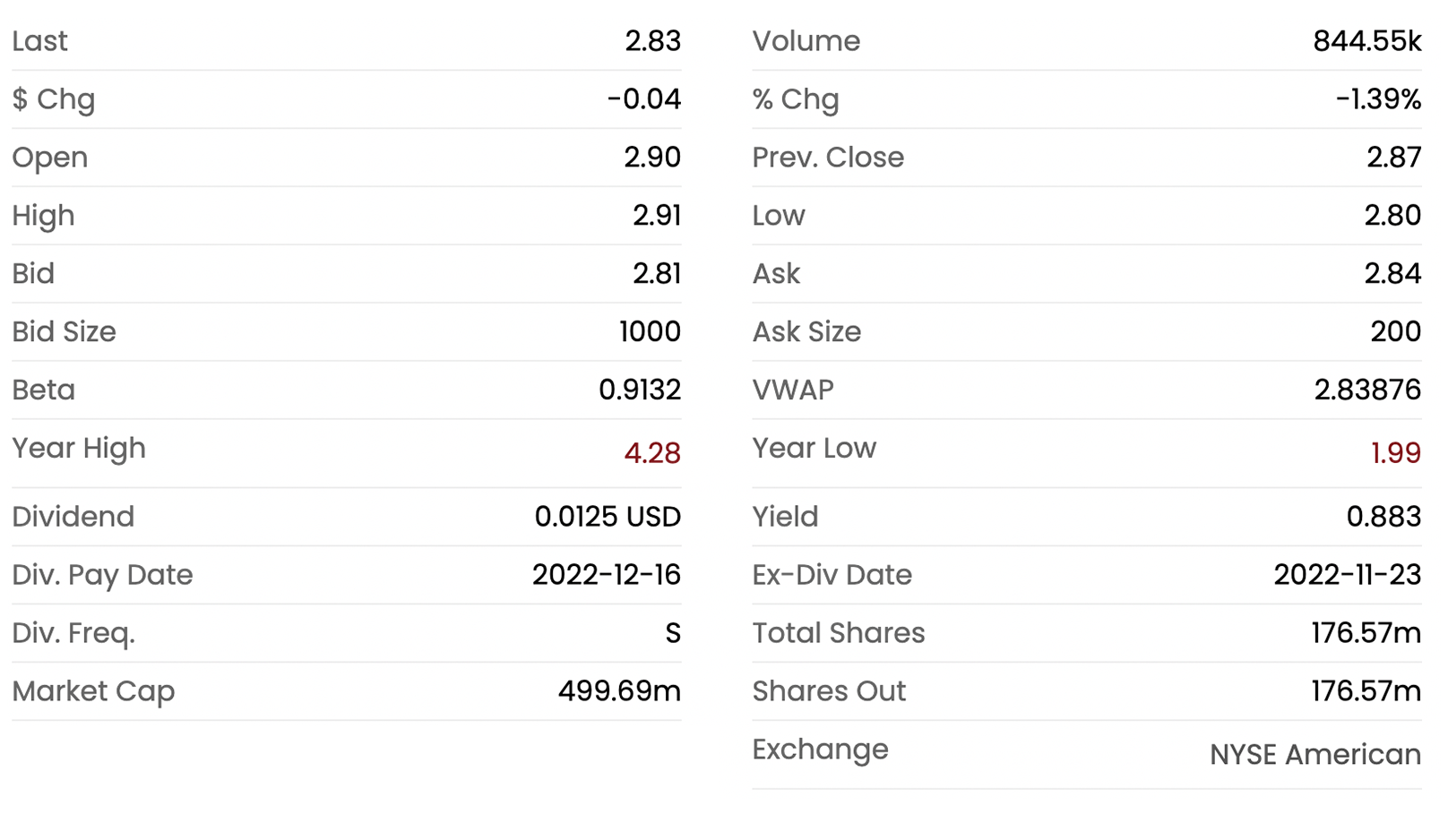Screen dimensions: 1448x840
Task: Click the Div. Pay Date 2022-12-16
Action: [607, 575]
